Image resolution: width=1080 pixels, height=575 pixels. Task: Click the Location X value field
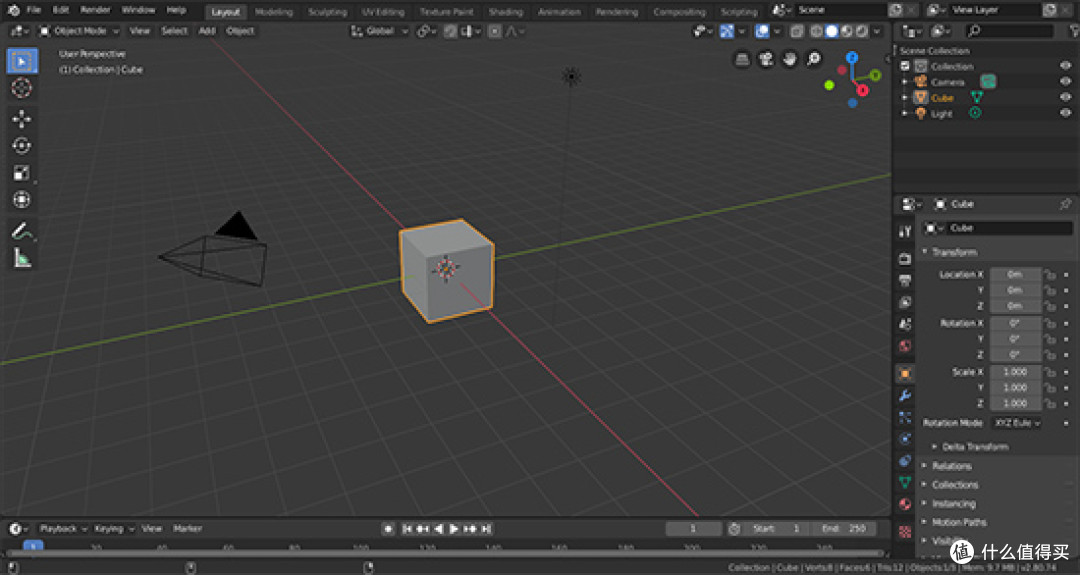[1015, 274]
